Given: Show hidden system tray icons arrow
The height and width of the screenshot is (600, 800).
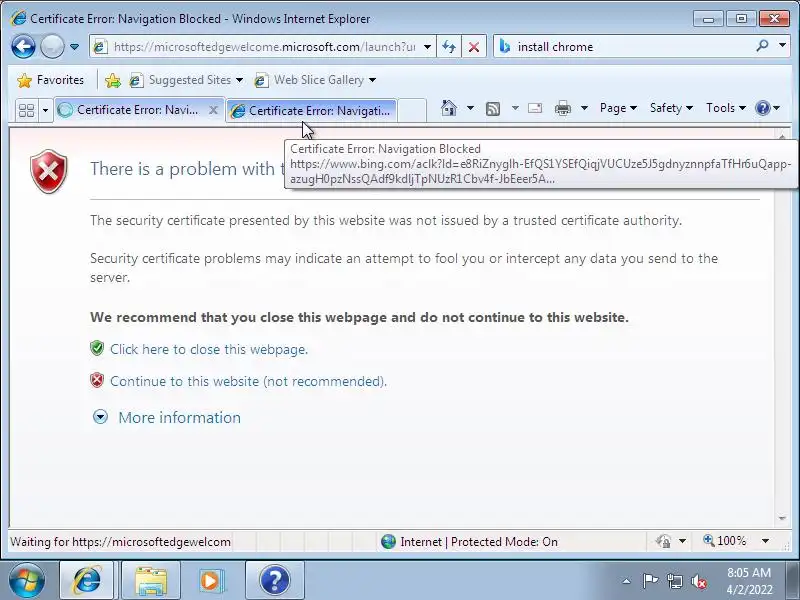Looking at the screenshot, I should [627, 581].
